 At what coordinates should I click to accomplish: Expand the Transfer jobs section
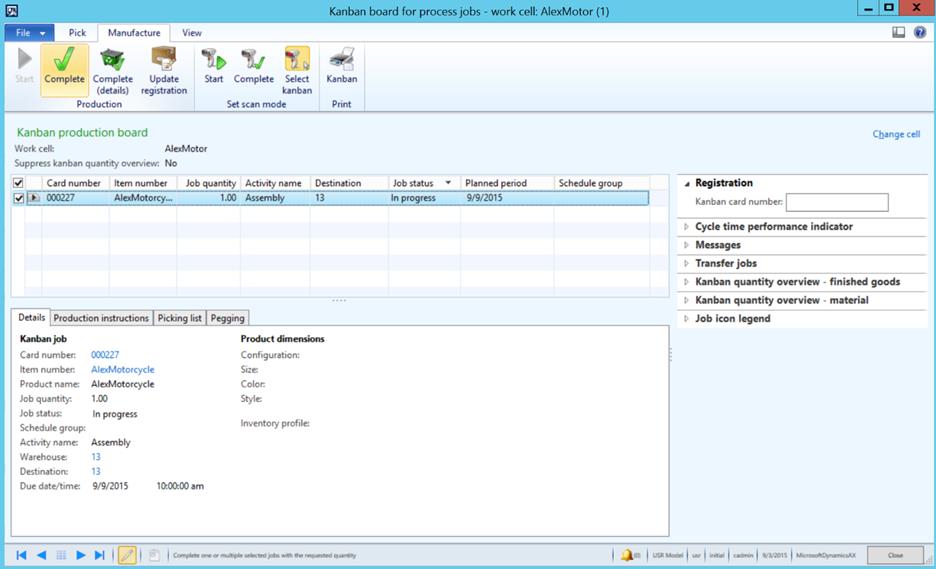(686, 263)
